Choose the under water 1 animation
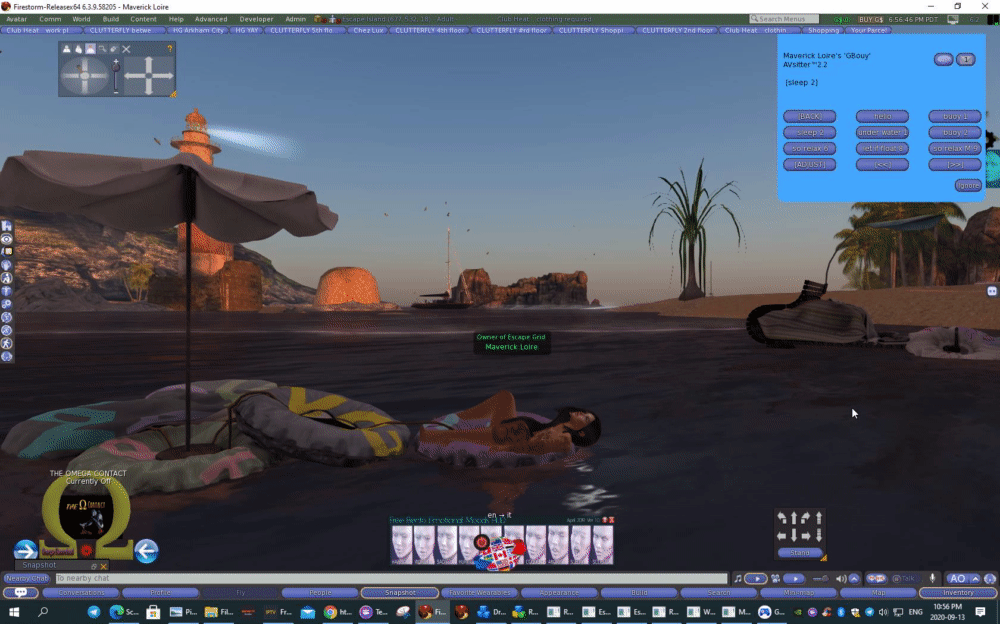This screenshot has width=1000, height=624. [882, 132]
